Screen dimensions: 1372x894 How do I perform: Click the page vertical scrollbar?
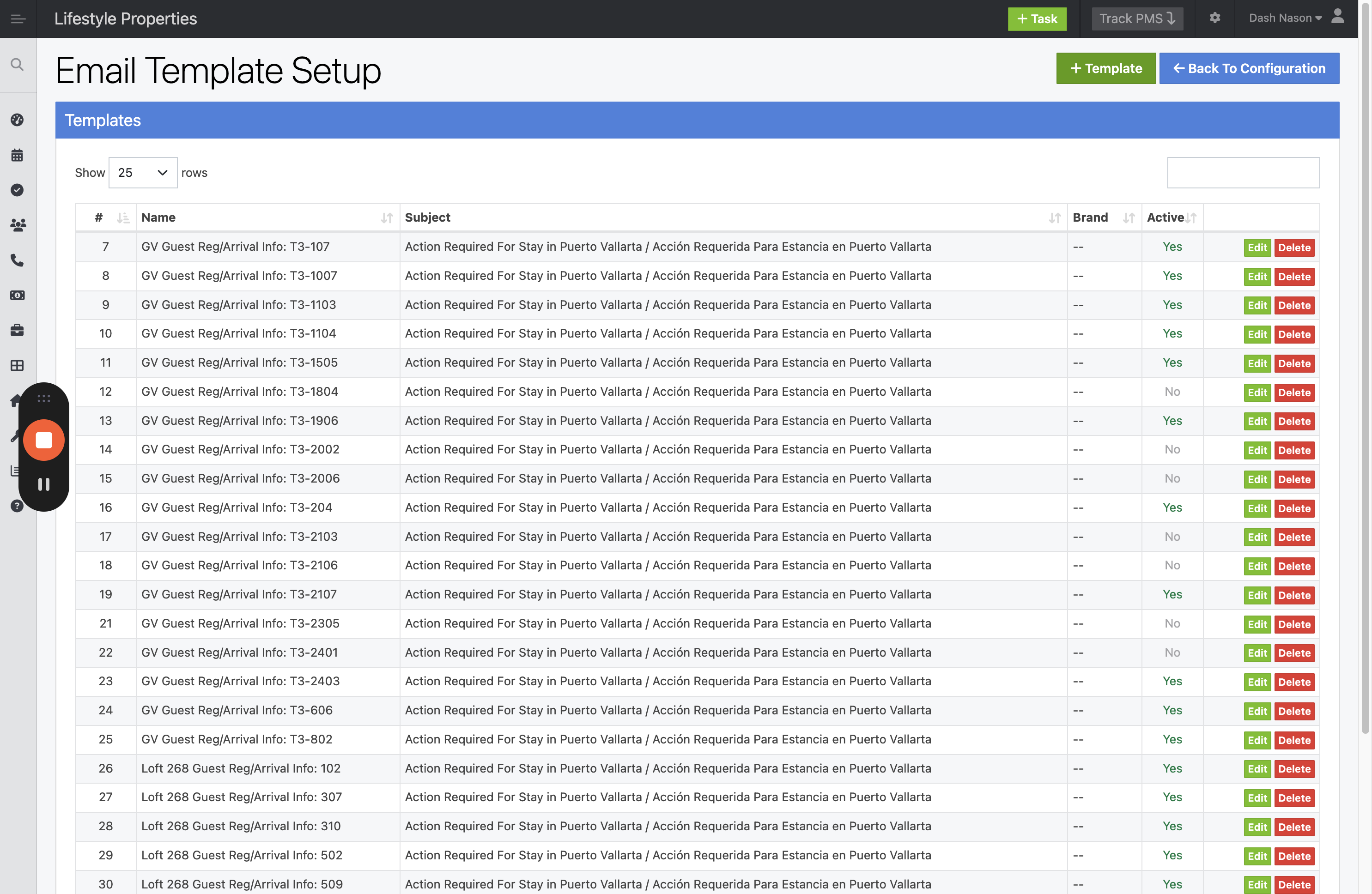[1365, 369]
